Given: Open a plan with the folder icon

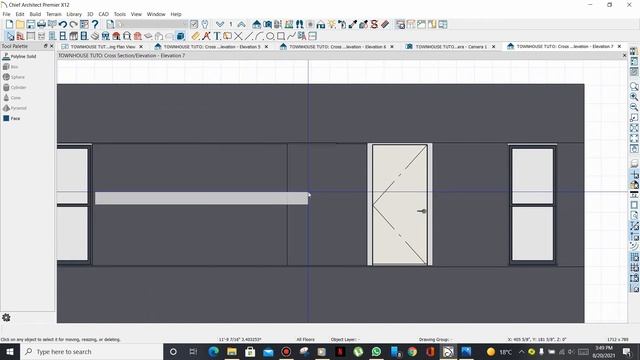Looking at the screenshot, I should point(20,24).
